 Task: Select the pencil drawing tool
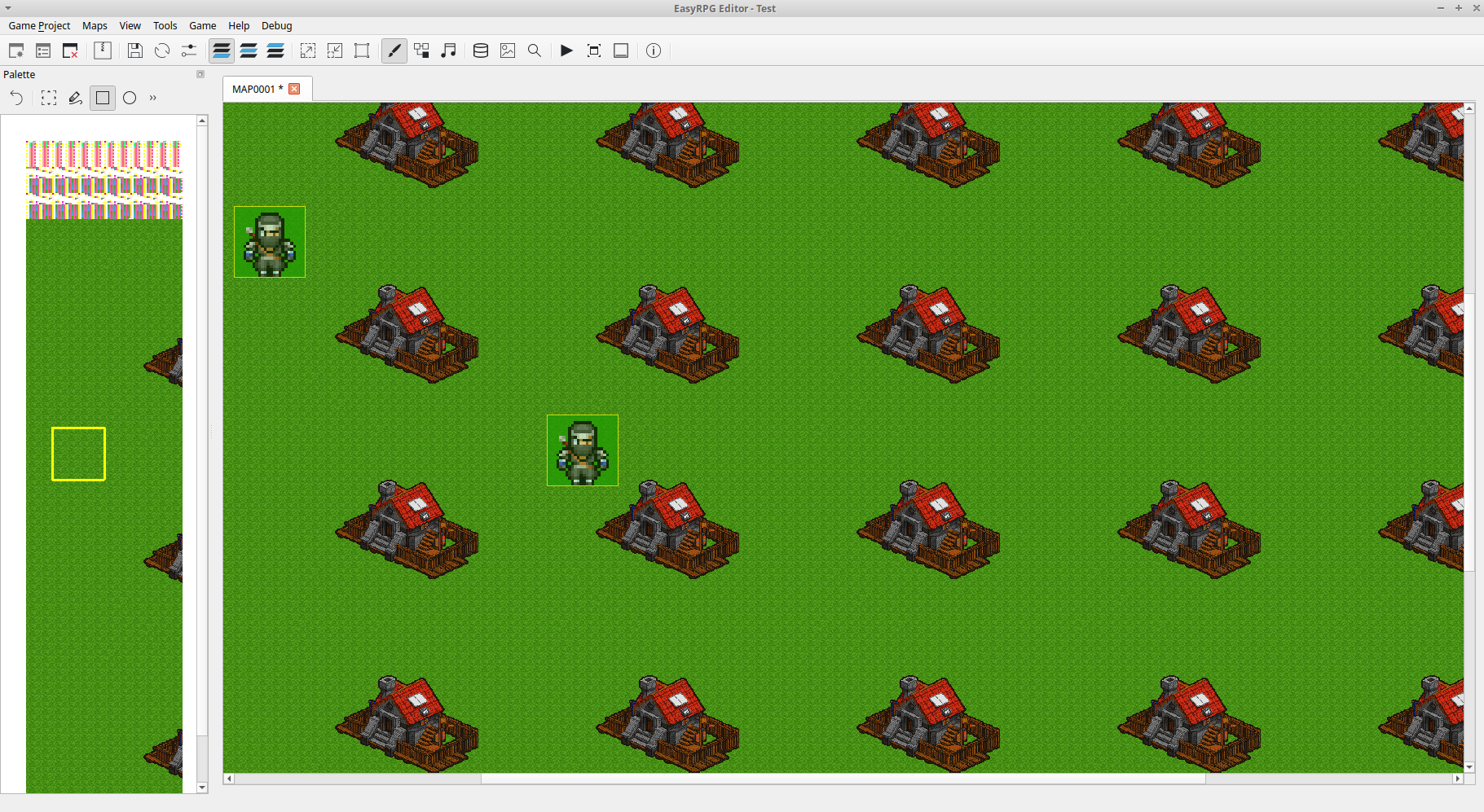coord(76,98)
